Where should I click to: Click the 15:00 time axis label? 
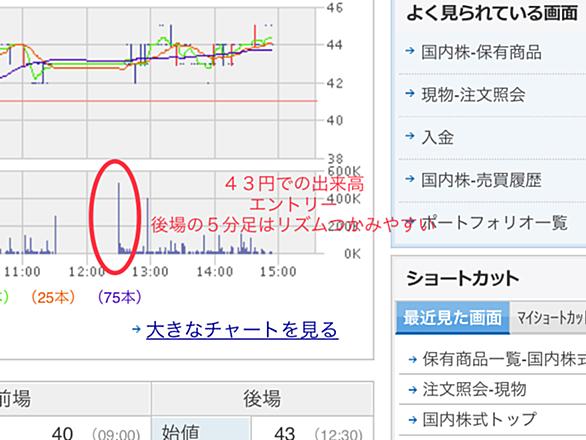pos(278,272)
